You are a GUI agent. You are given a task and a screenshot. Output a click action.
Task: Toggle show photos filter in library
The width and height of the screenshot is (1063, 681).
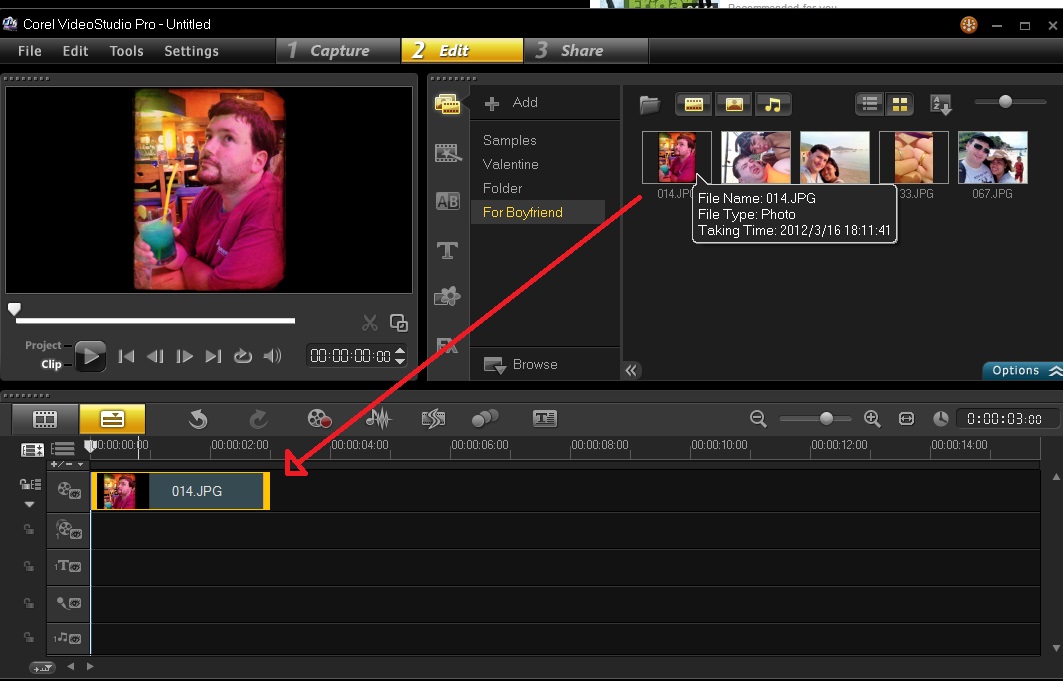(734, 104)
